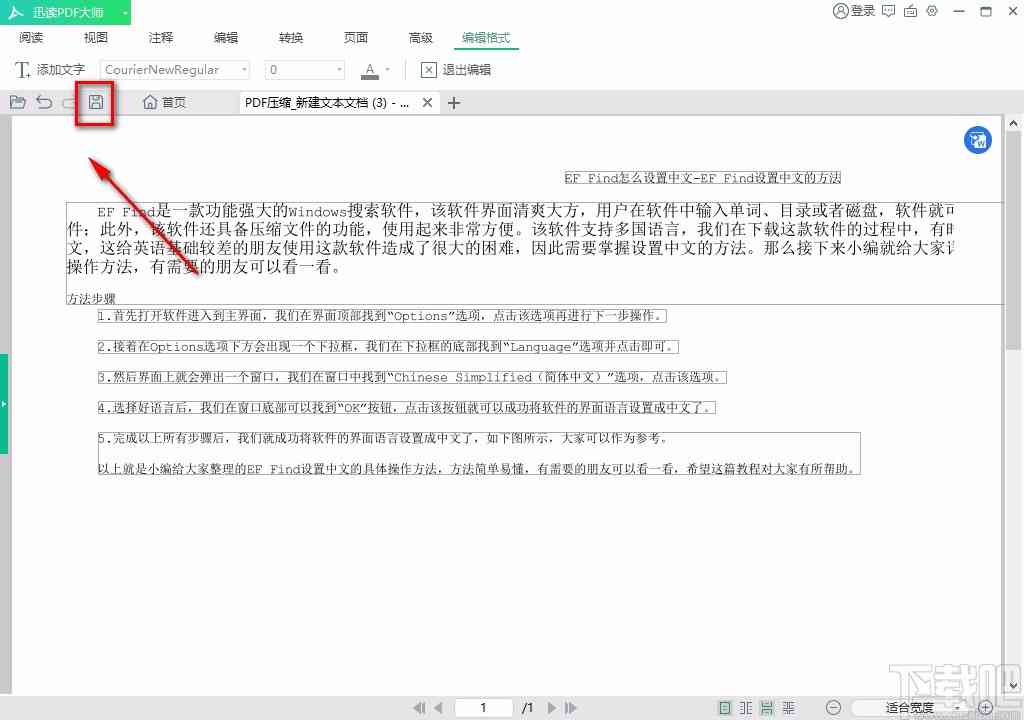
Task: Add a new tab with plus icon
Action: click(x=454, y=103)
